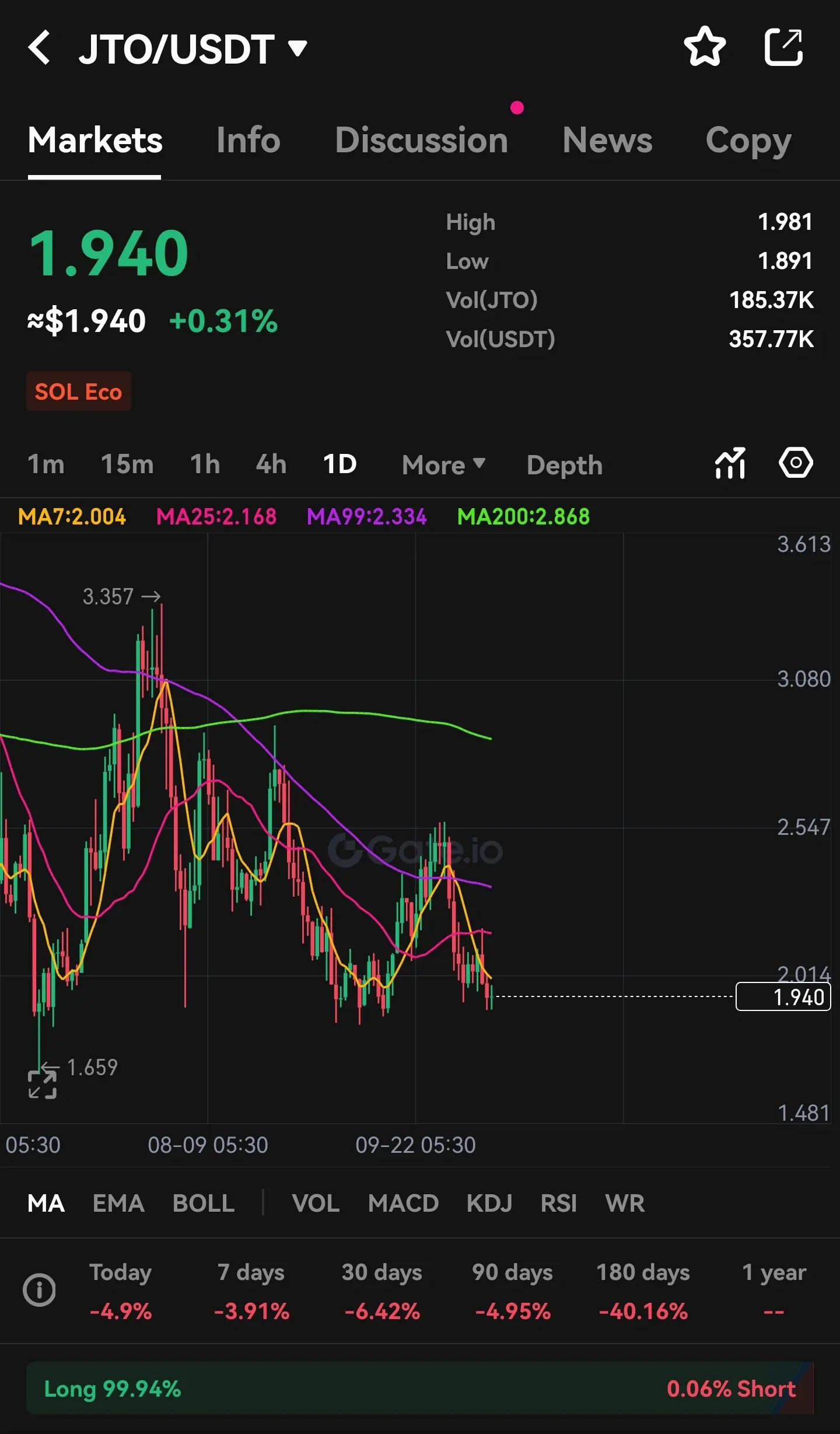The image size is (840, 1434).
Task: Expand the More timeframes dropdown
Action: pos(444,465)
